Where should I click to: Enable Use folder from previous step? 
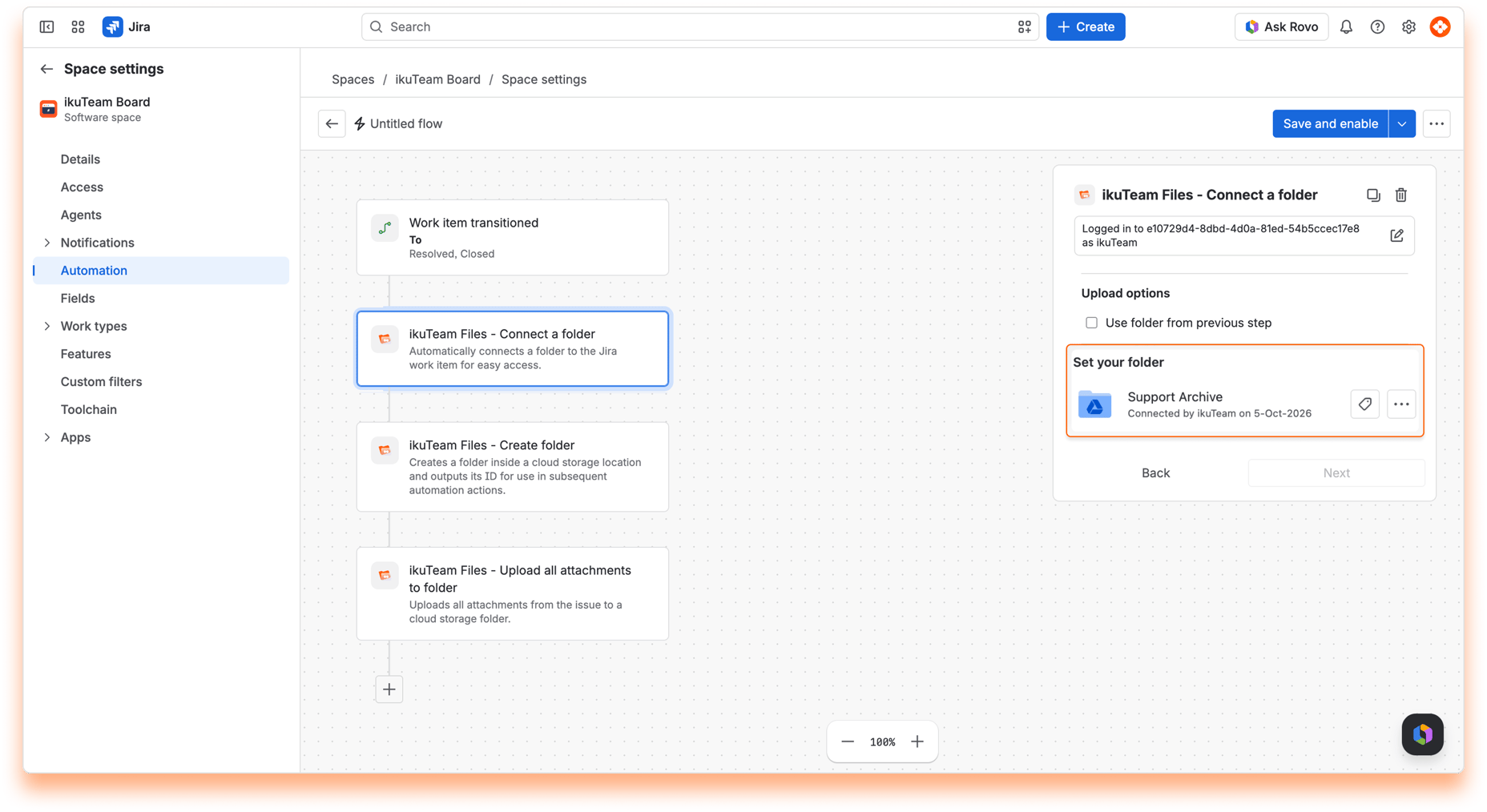(x=1091, y=323)
